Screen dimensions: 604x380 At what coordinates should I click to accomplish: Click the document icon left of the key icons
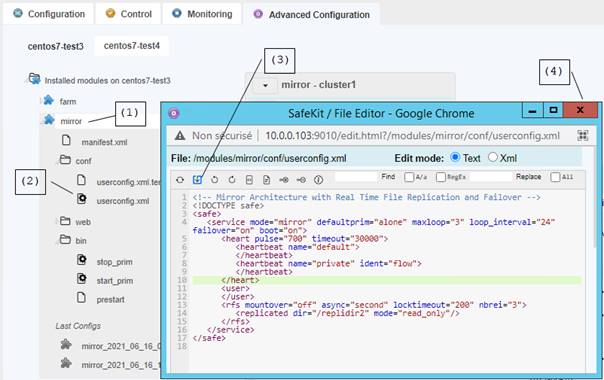(267, 180)
